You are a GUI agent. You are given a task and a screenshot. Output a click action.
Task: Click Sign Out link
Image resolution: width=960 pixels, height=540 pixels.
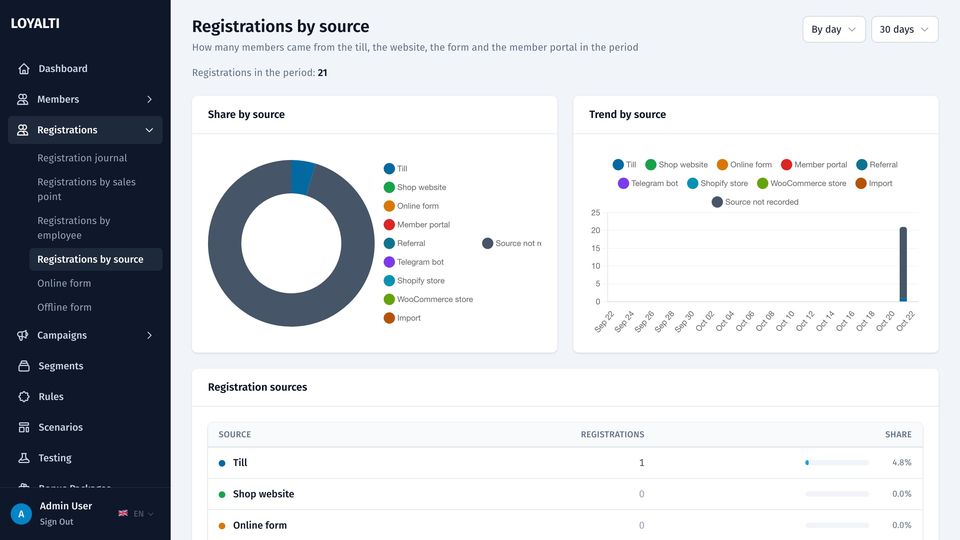[x=56, y=522]
